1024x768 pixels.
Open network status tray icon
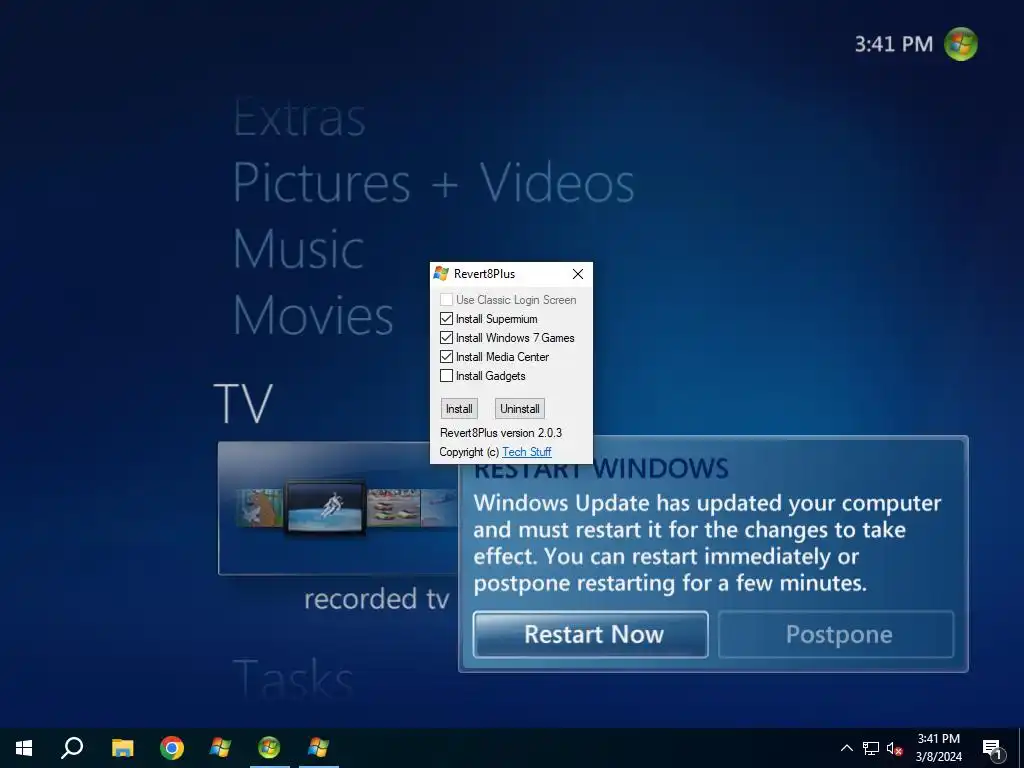[x=871, y=748]
